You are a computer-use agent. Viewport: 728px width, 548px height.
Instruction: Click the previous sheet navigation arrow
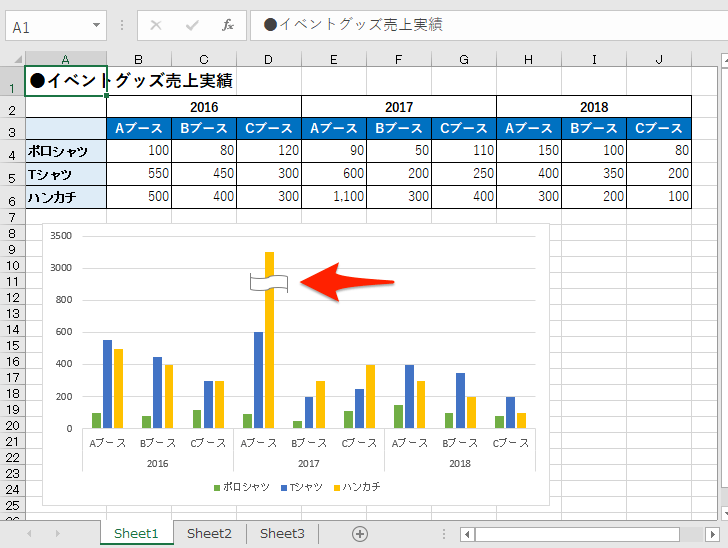(x=29, y=534)
